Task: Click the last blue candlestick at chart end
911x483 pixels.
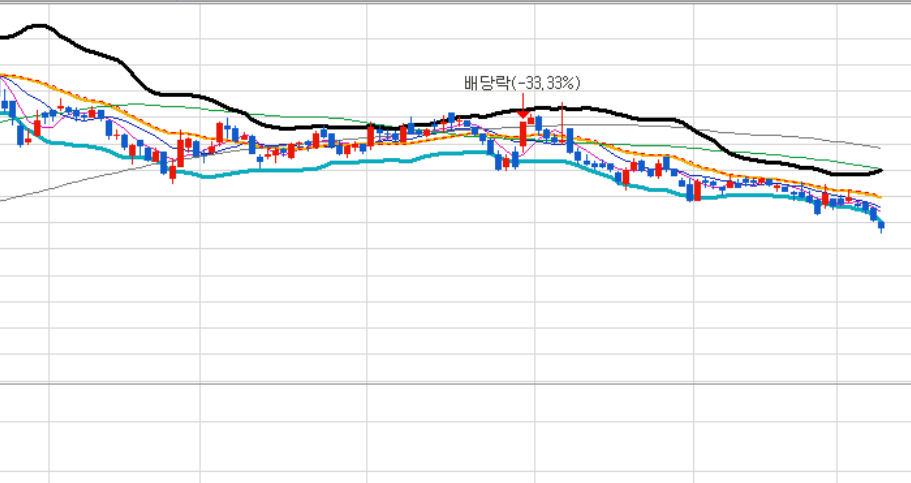Action: pyautogui.click(x=881, y=226)
